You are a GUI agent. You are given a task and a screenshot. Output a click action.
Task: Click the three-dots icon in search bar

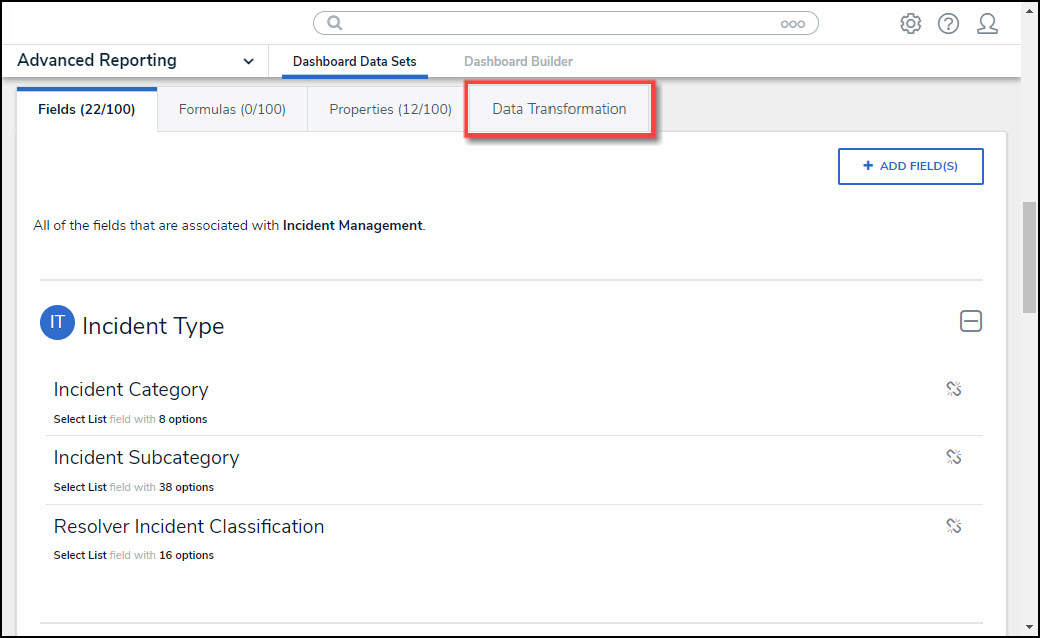coord(792,24)
